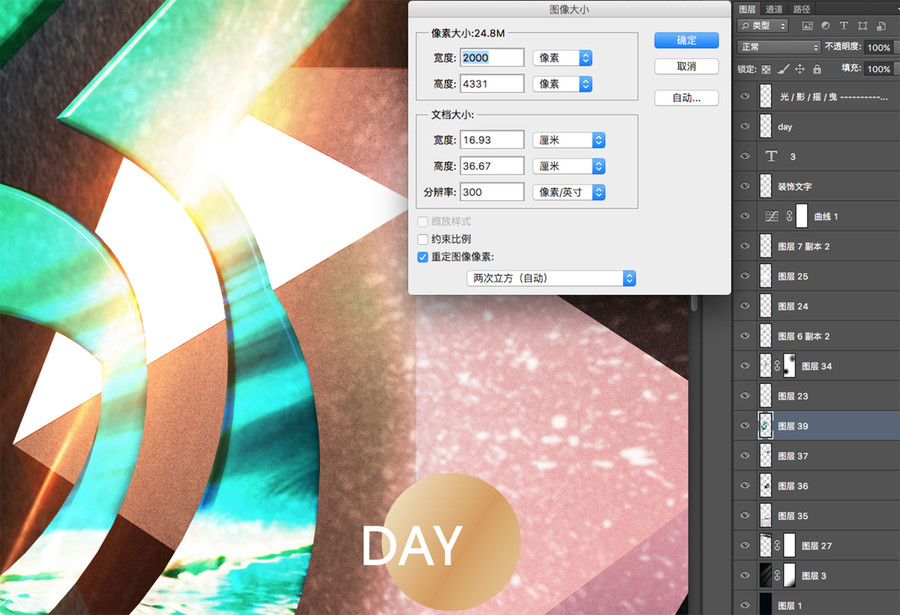This screenshot has height=615, width=900.
Task: Hide the 装饰文字 layer
Action: (745, 186)
